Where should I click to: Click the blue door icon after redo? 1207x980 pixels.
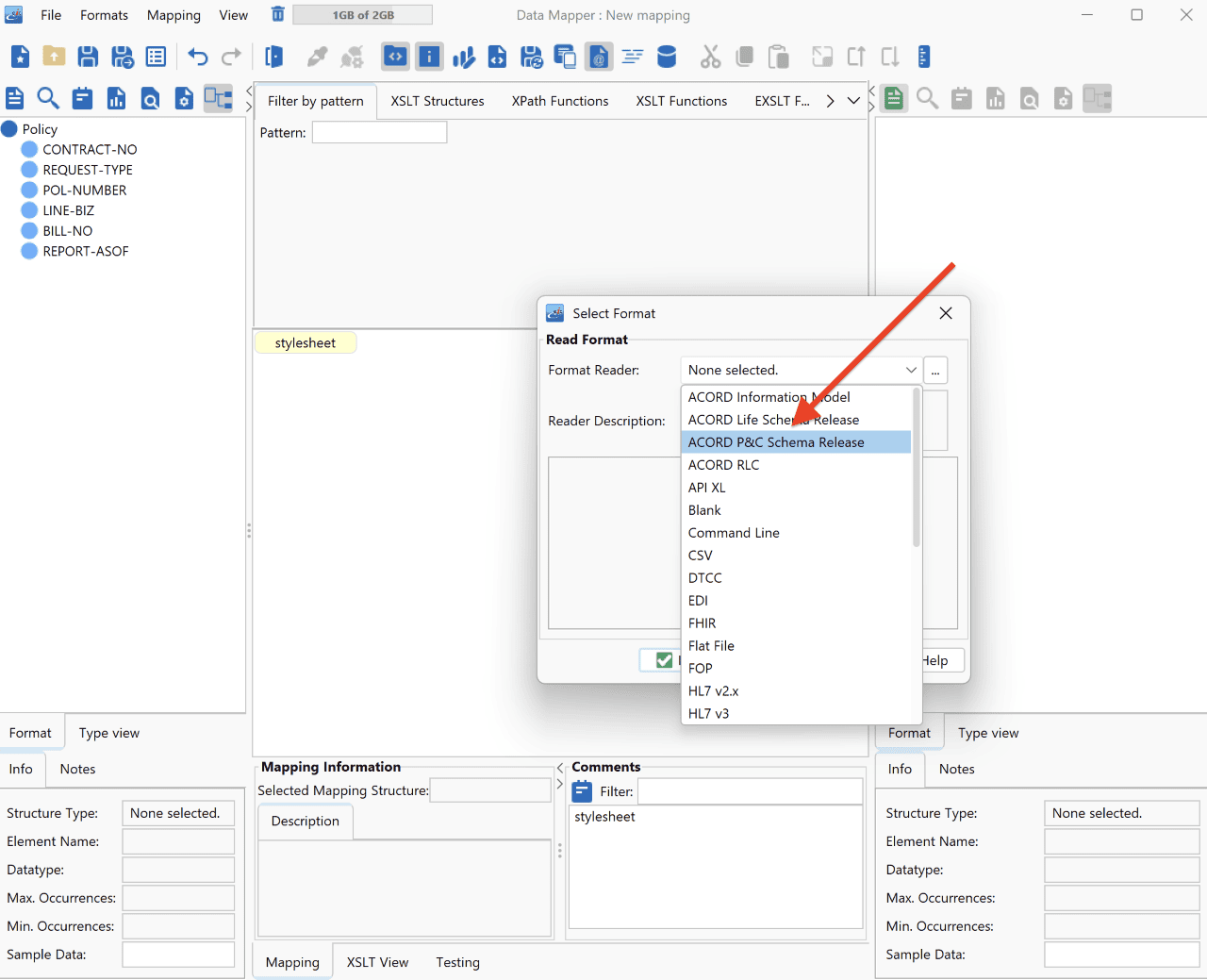click(x=274, y=57)
